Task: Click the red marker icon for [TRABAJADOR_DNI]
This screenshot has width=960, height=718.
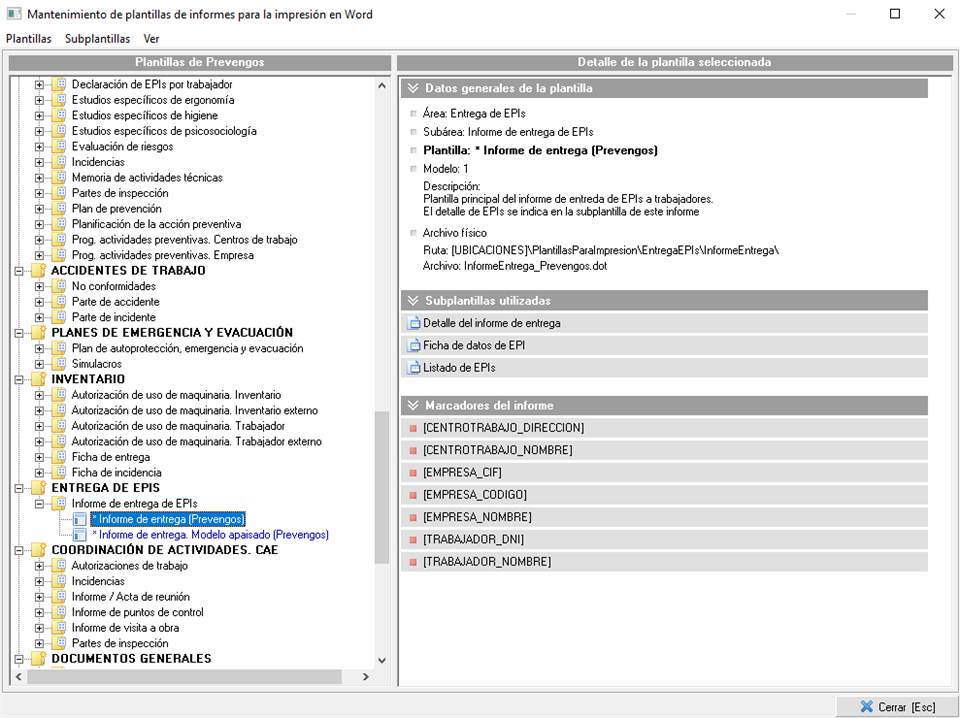Action: 412,539
